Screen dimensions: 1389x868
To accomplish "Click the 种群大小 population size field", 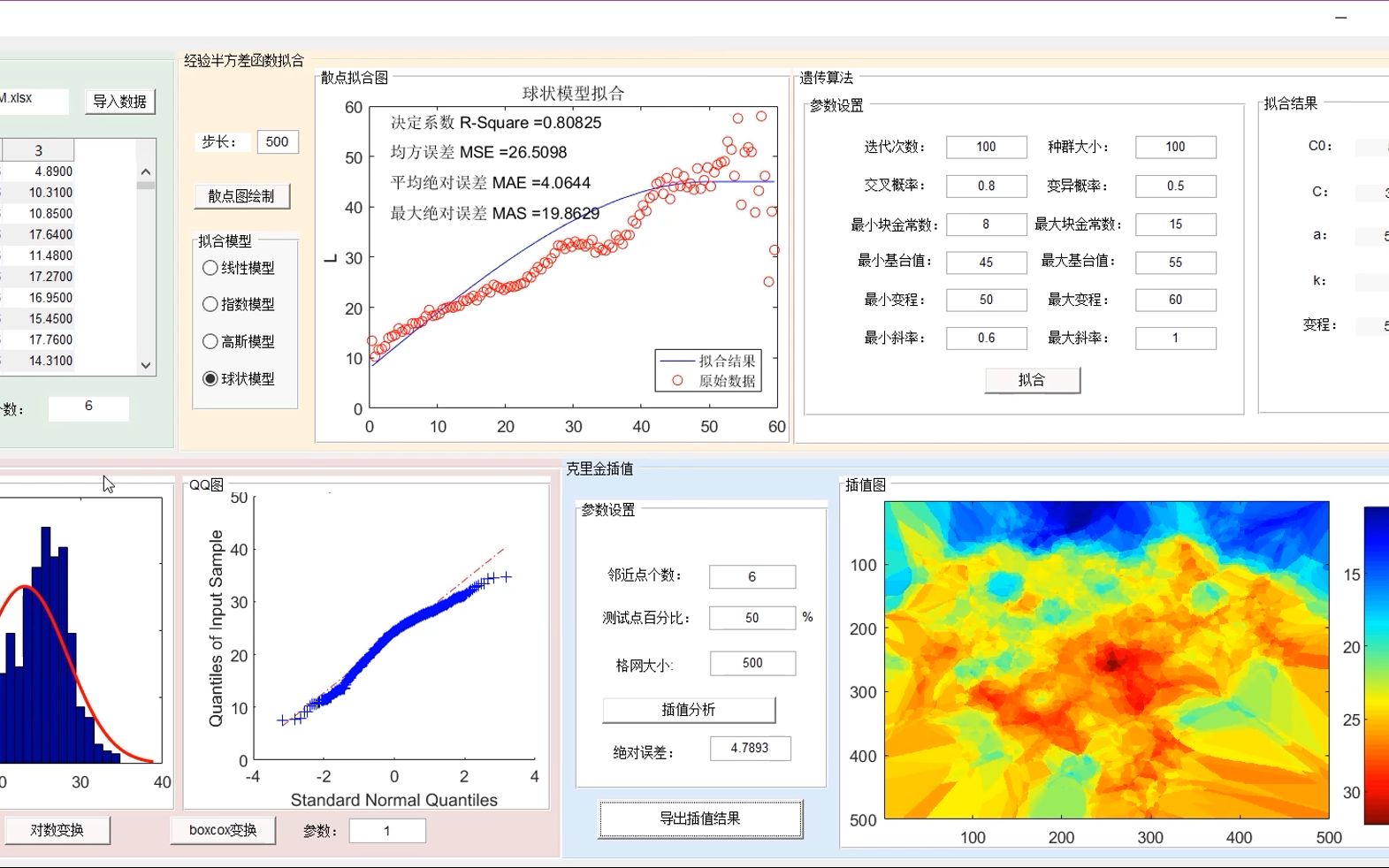I will (x=1176, y=147).
